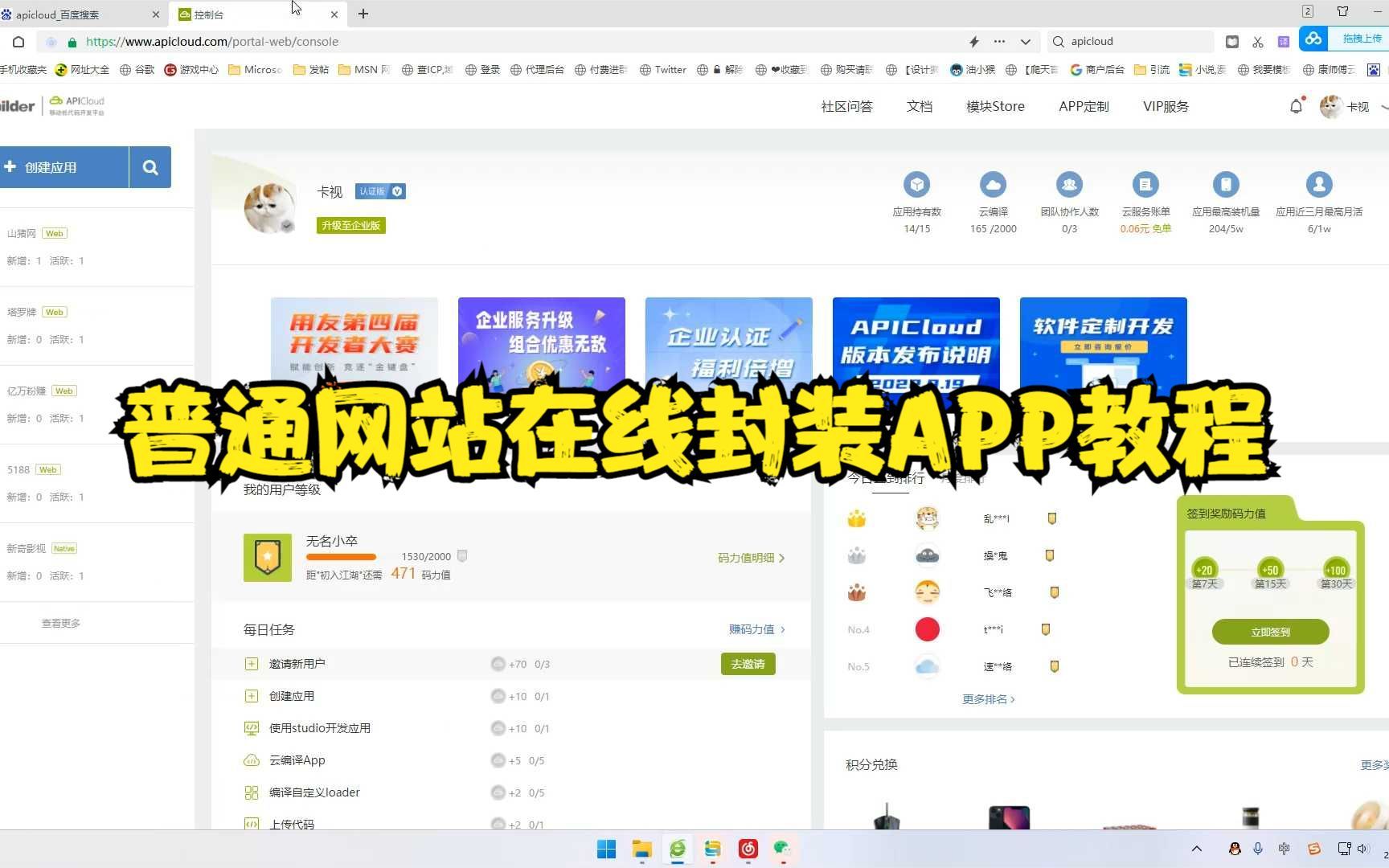Open APP定制 in top navigation
Viewport: 1389px width, 868px height.
coord(1084,106)
